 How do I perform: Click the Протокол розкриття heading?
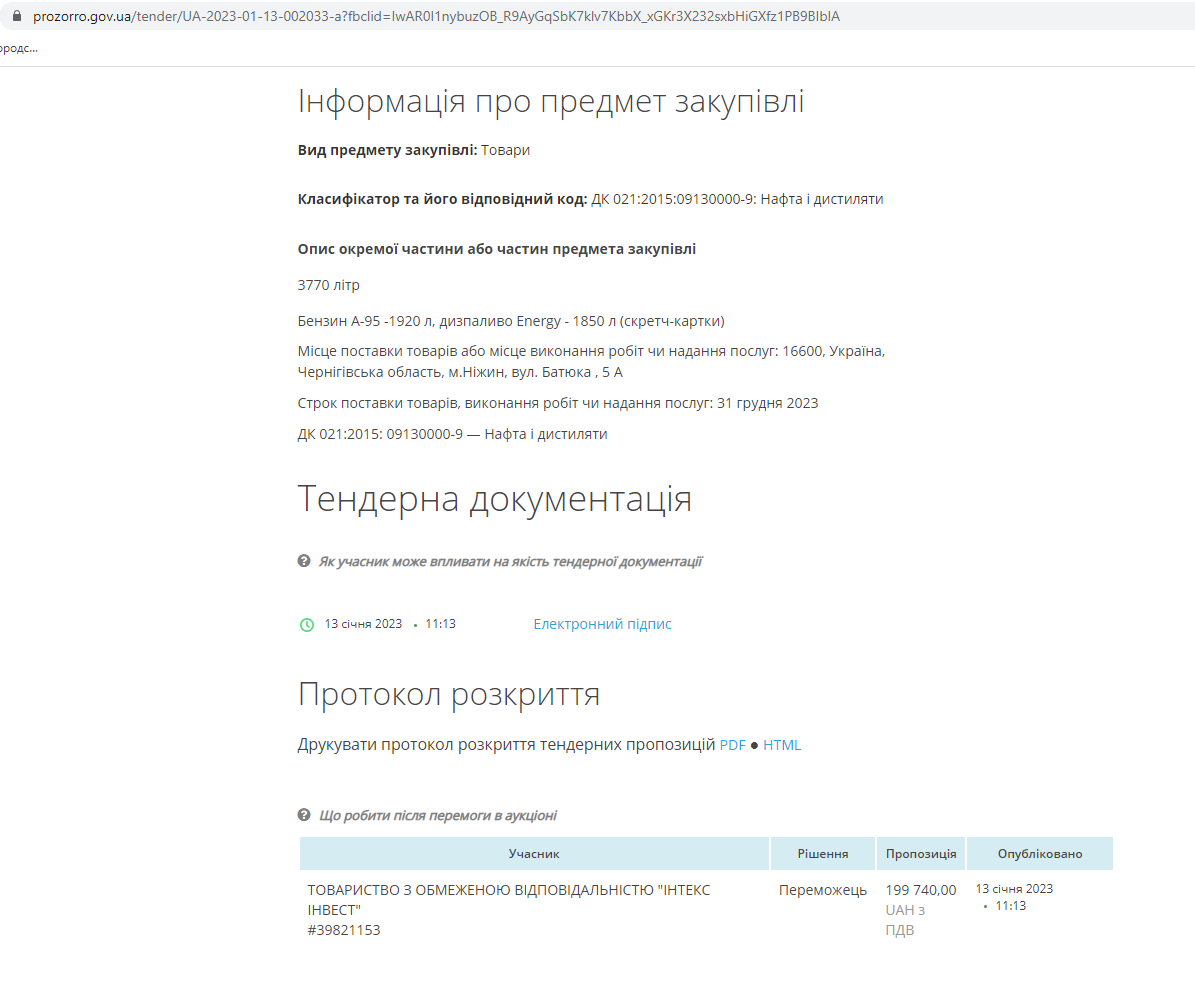point(449,694)
